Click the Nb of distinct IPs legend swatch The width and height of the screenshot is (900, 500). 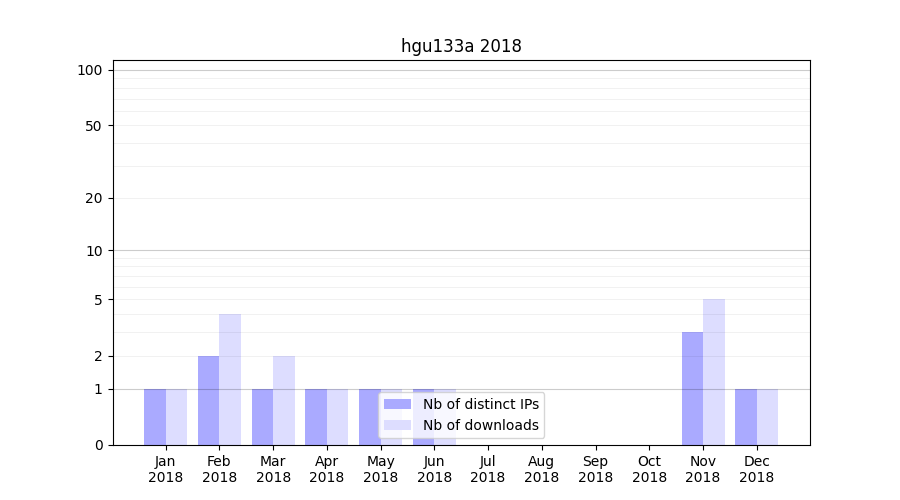click(x=397, y=404)
